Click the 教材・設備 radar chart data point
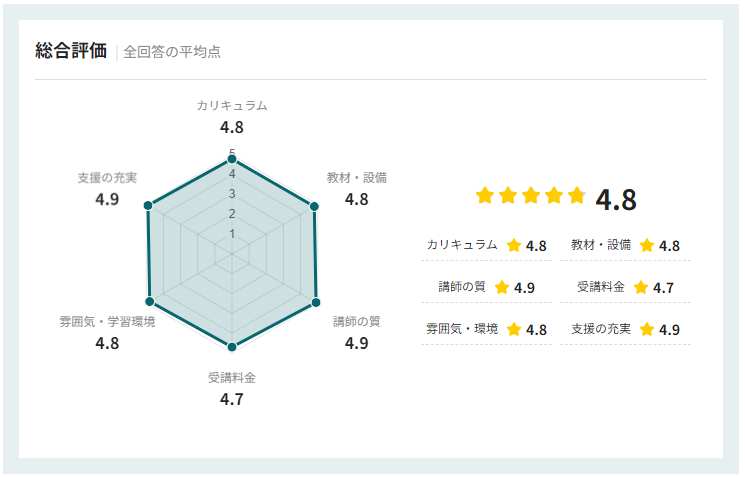 click(314, 207)
